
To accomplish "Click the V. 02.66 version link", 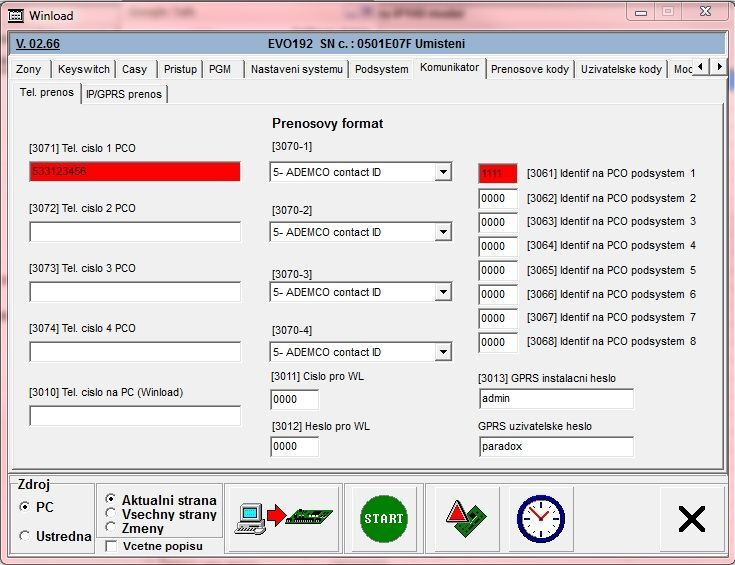I will 38,44.
